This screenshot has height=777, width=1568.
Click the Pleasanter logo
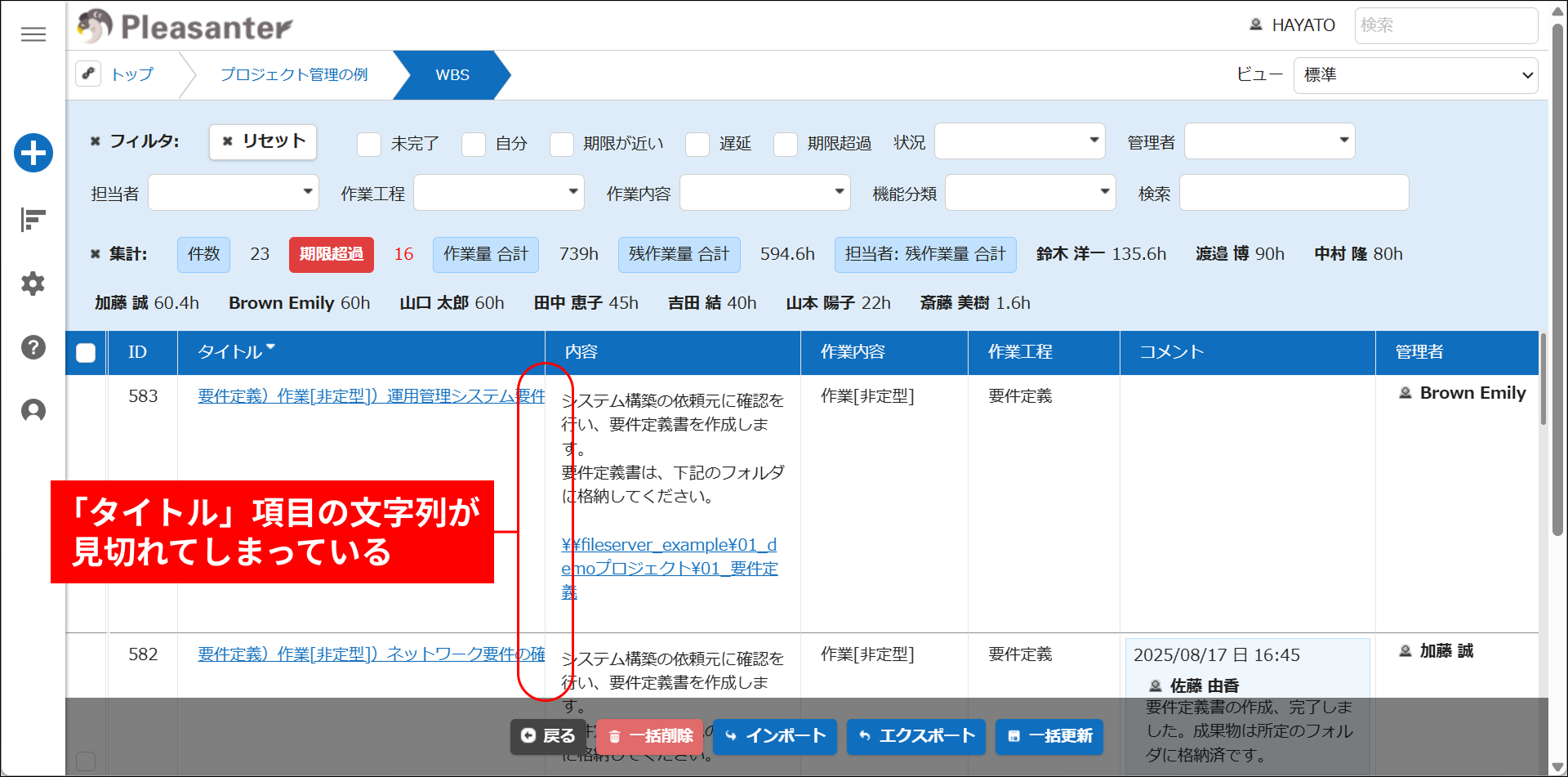tap(185, 27)
